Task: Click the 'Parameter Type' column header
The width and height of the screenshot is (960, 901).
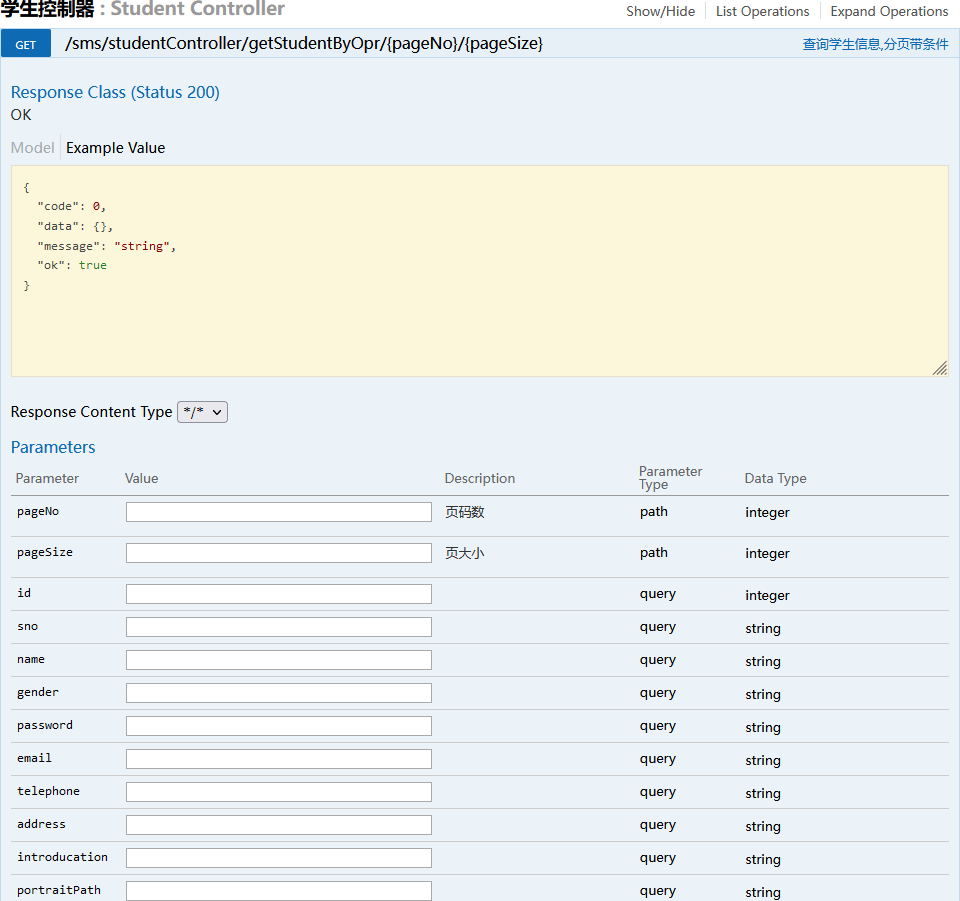Action: (x=670, y=478)
